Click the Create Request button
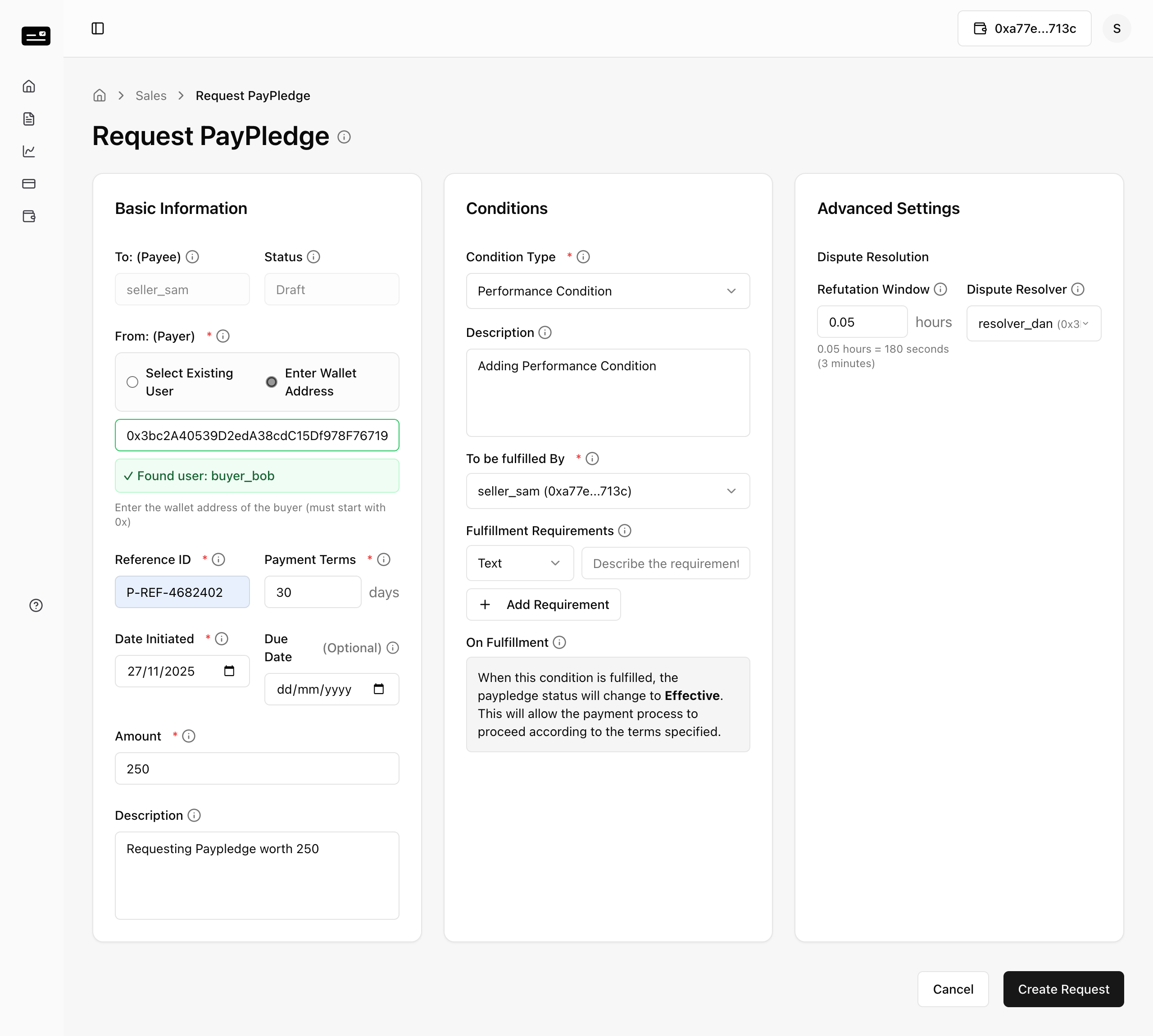 tap(1063, 989)
